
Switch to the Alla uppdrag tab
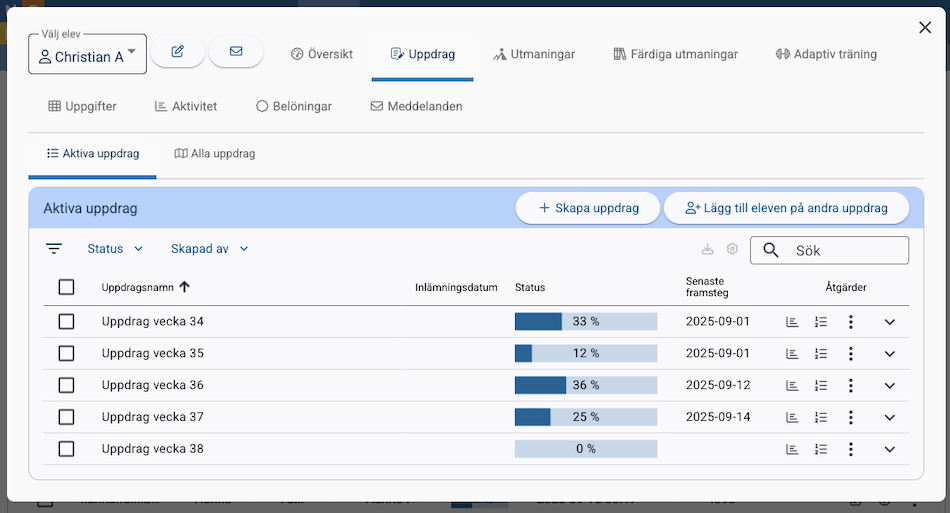[x=215, y=154]
